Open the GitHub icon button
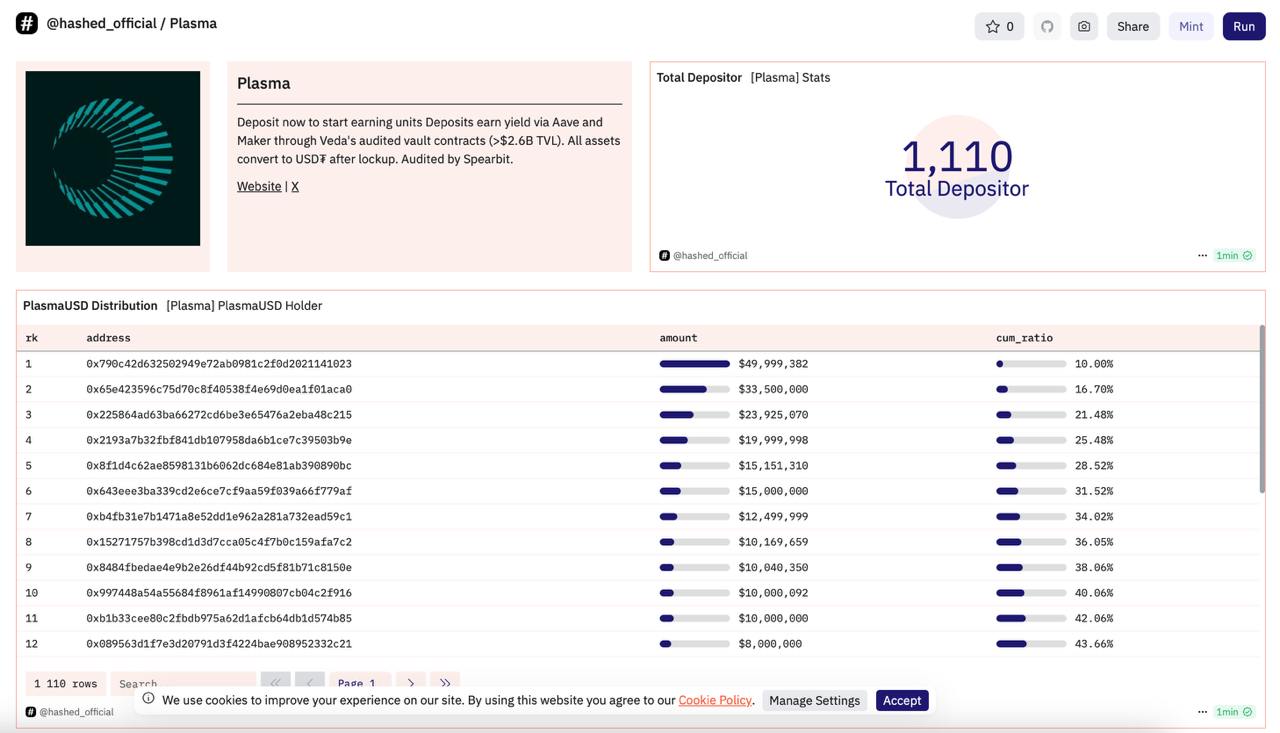 (x=1047, y=26)
